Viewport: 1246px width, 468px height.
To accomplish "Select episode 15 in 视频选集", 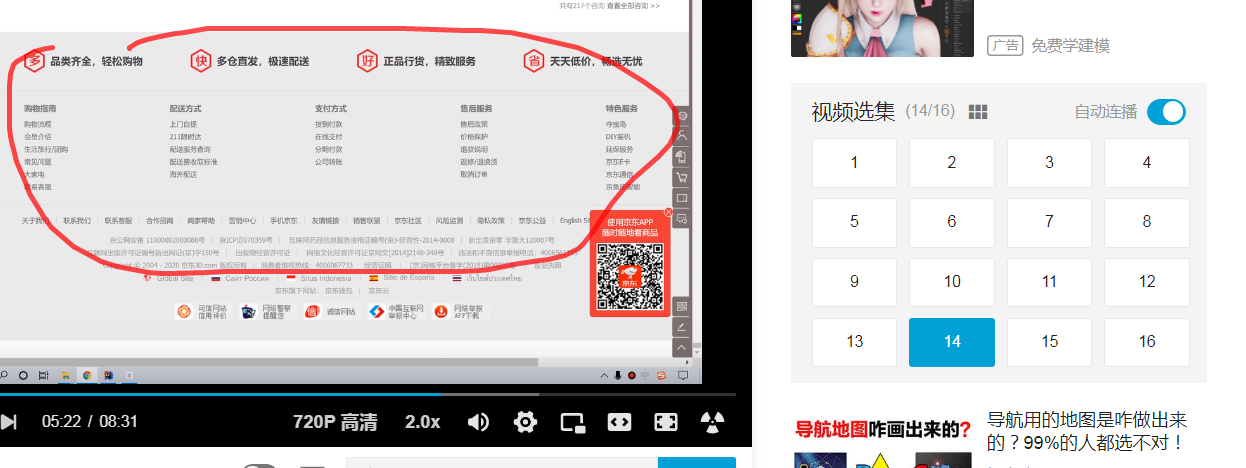I will pos(1049,342).
